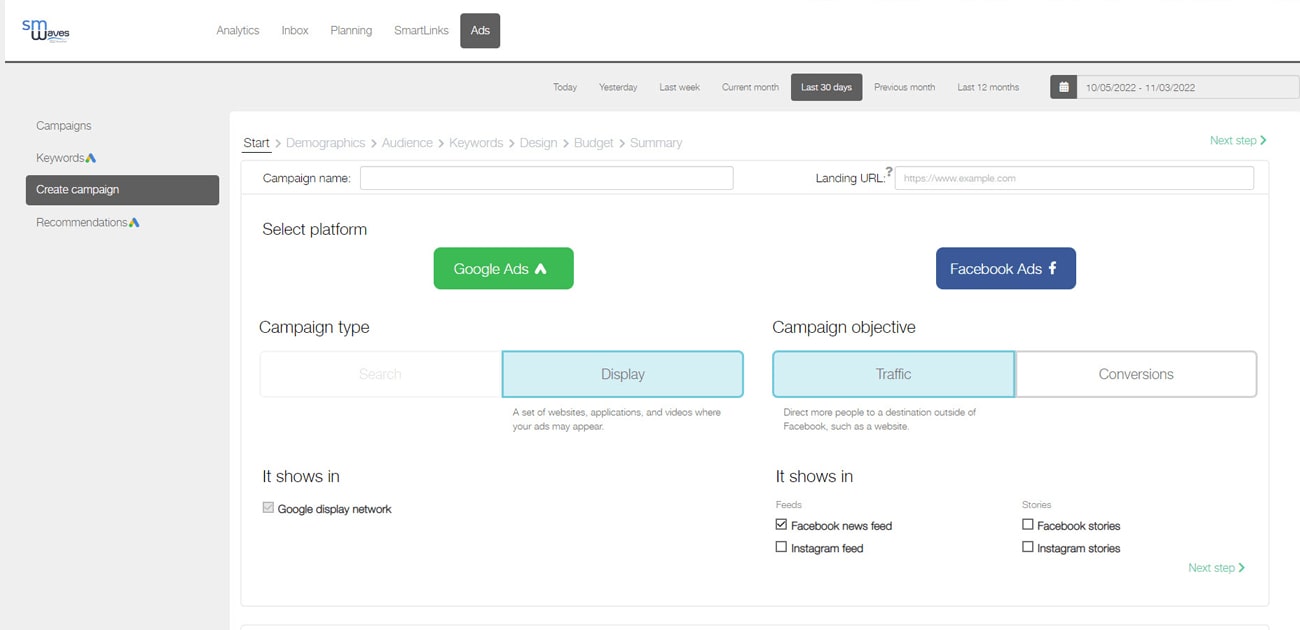Choose the Search campaign type
This screenshot has height=630, width=1300.
click(x=380, y=374)
